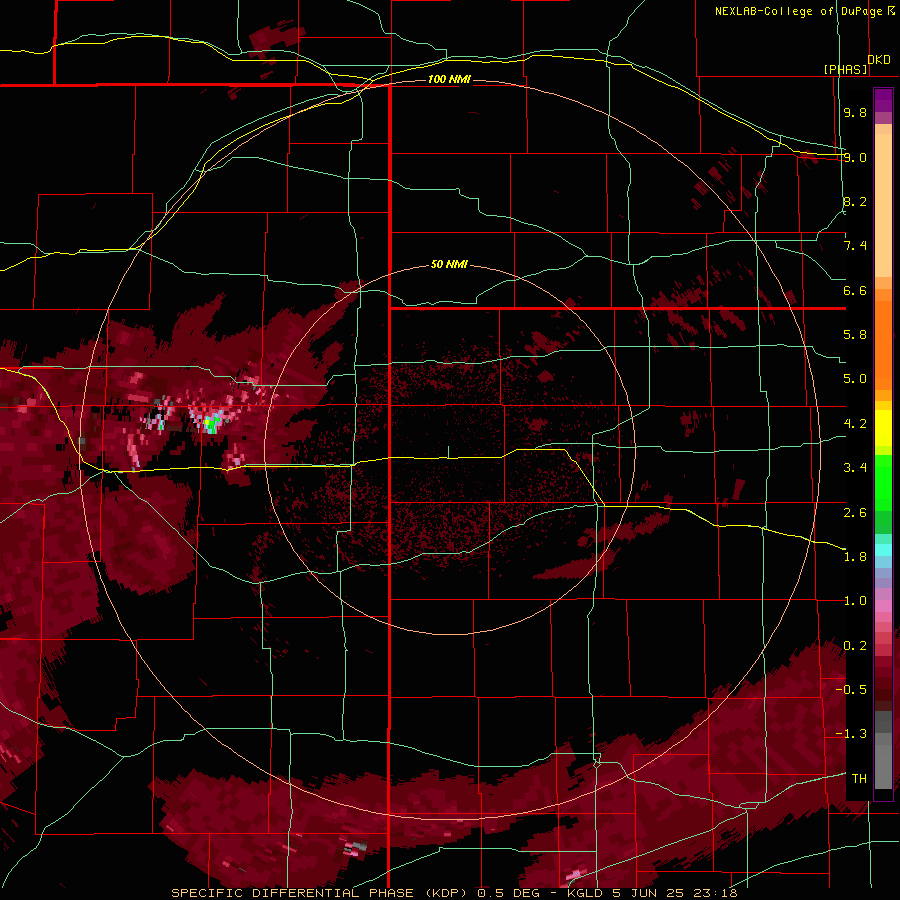Click the 5.8 scale value

(x=855, y=335)
